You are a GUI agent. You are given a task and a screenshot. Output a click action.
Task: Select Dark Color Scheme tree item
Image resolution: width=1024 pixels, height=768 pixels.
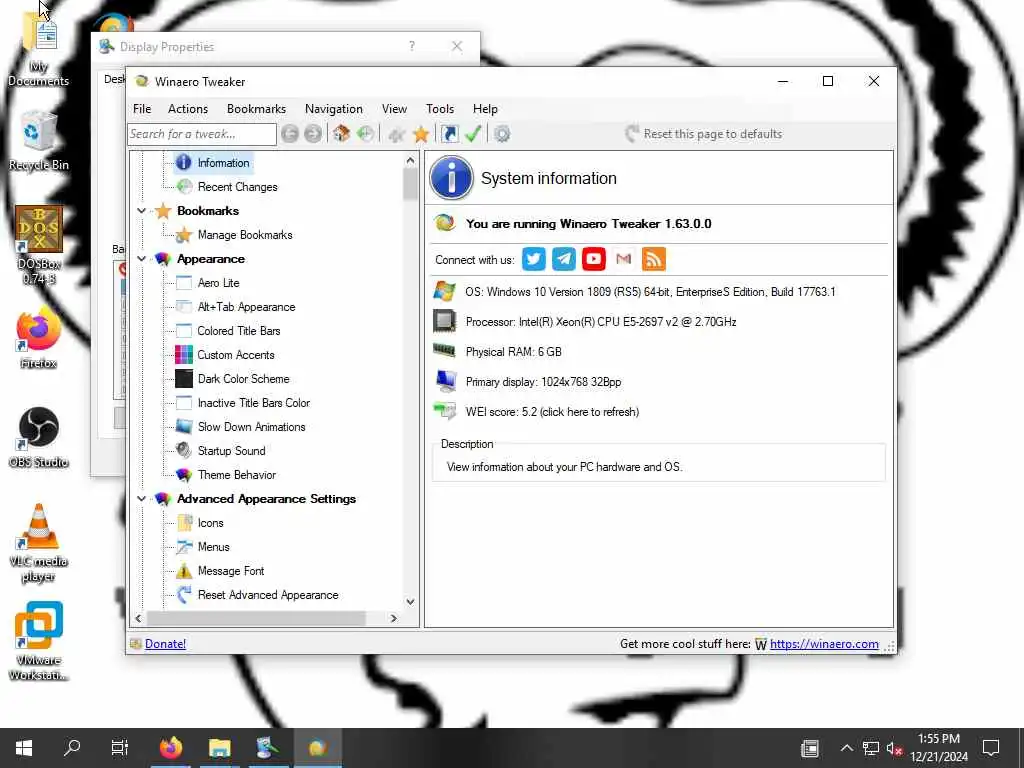tap(244, 379)
